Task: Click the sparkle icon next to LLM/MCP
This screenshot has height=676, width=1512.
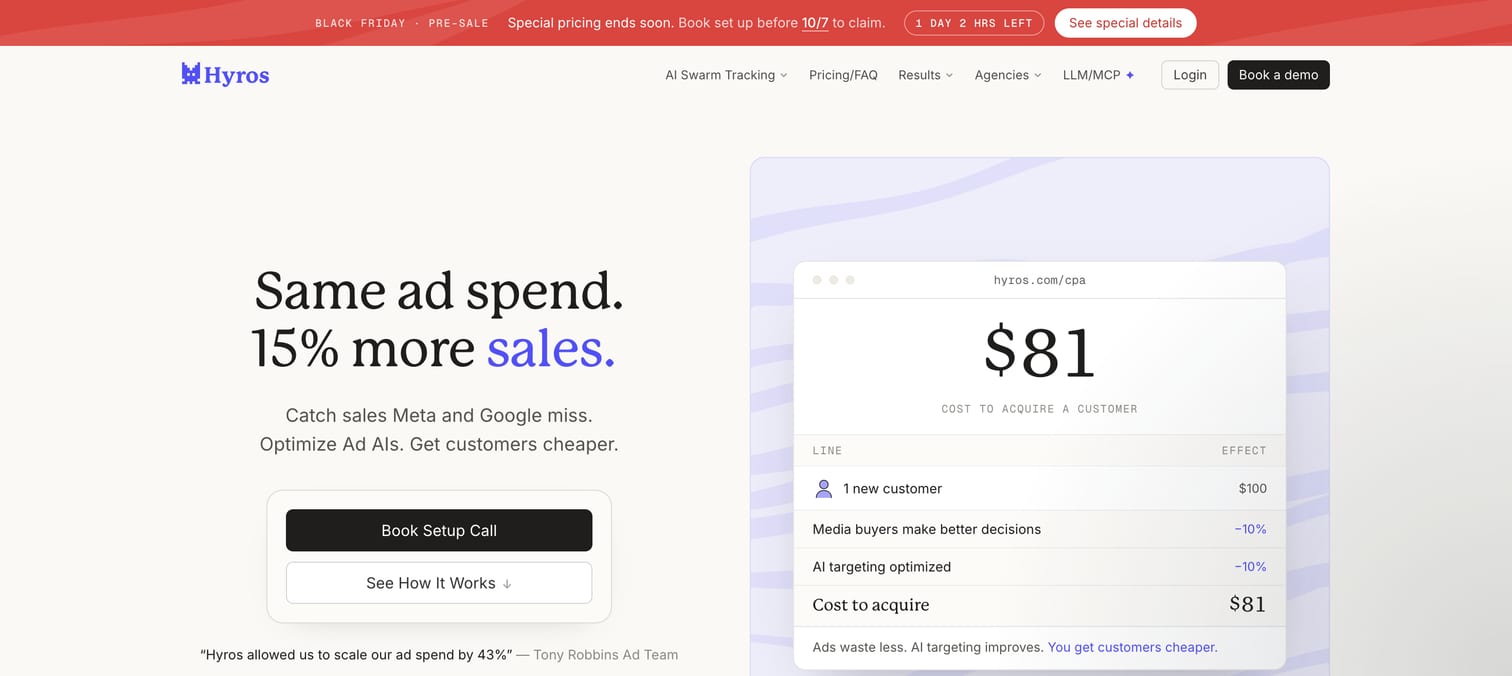Action: coord(1130,75)
